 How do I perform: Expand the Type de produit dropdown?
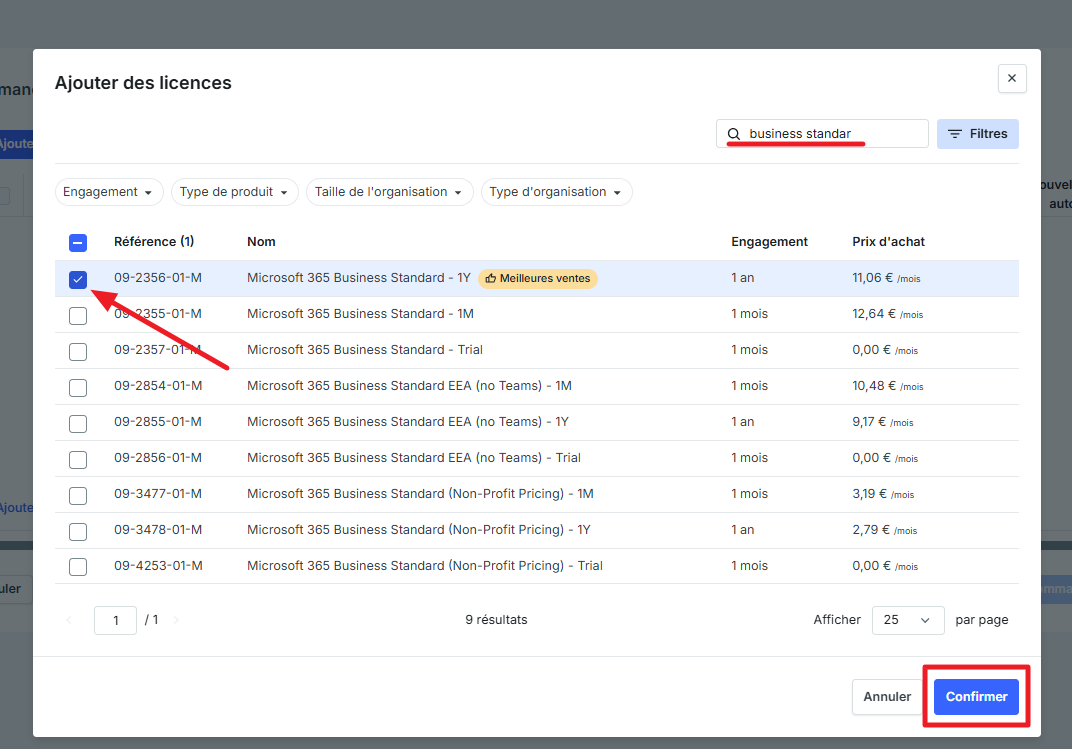point(234,192)
